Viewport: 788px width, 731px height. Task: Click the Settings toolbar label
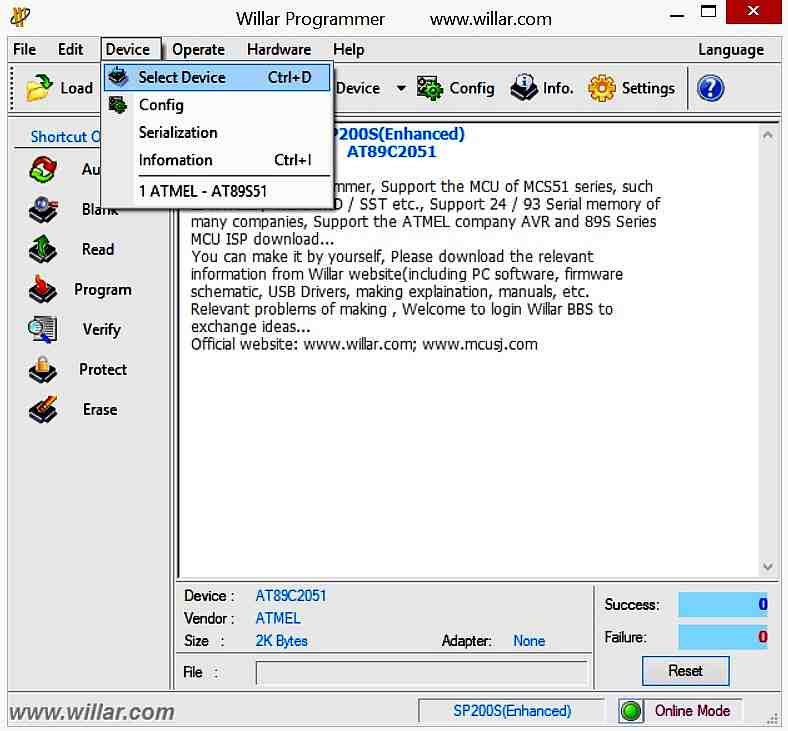coord(648,88)
